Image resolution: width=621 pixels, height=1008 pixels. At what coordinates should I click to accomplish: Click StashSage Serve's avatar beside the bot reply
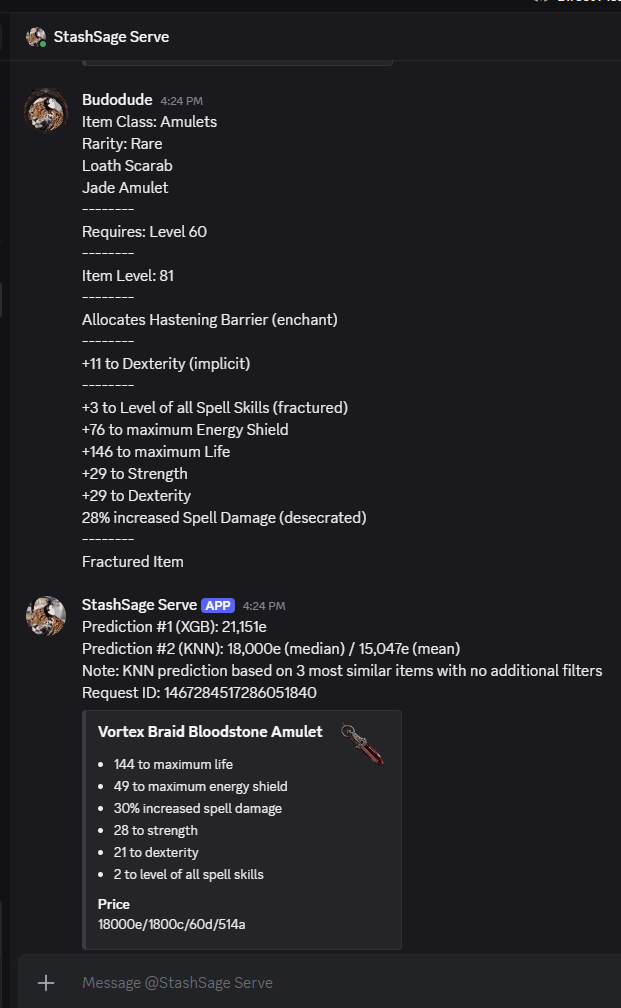45,615
